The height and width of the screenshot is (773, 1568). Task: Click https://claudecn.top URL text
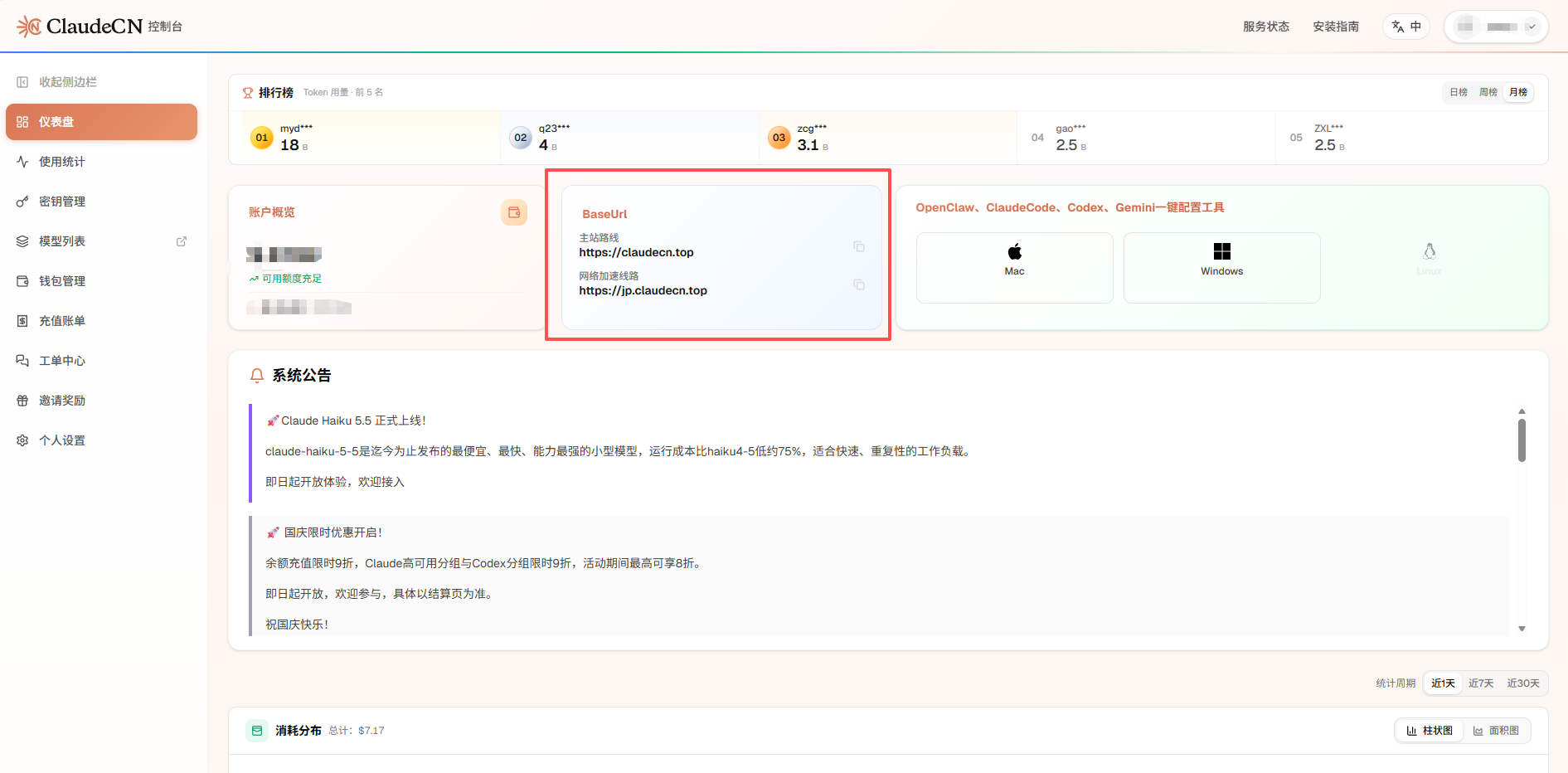point(636,252)
